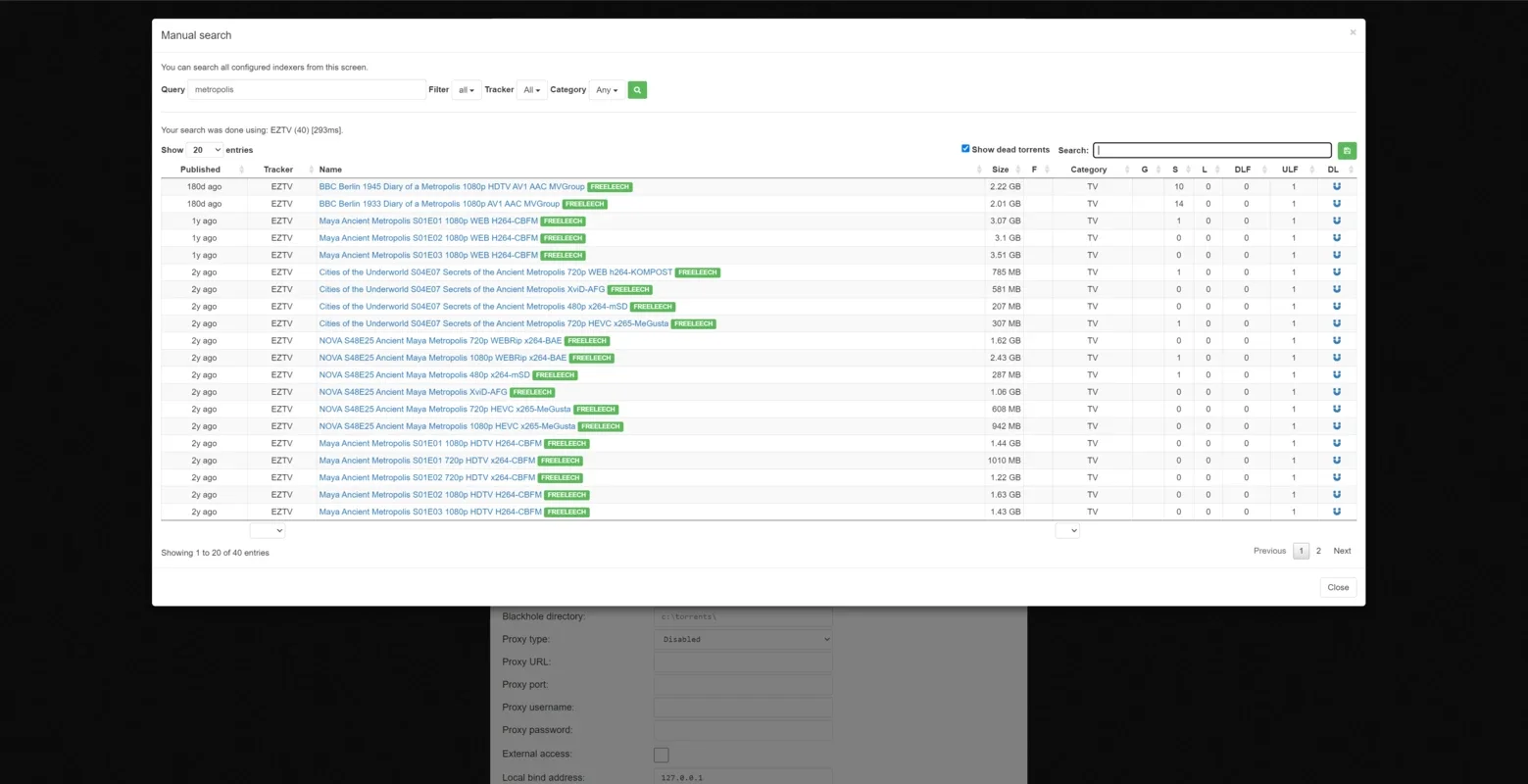Close the Manual search dialog with the X
The image size is (1528, 784).
coord(1353,32)
